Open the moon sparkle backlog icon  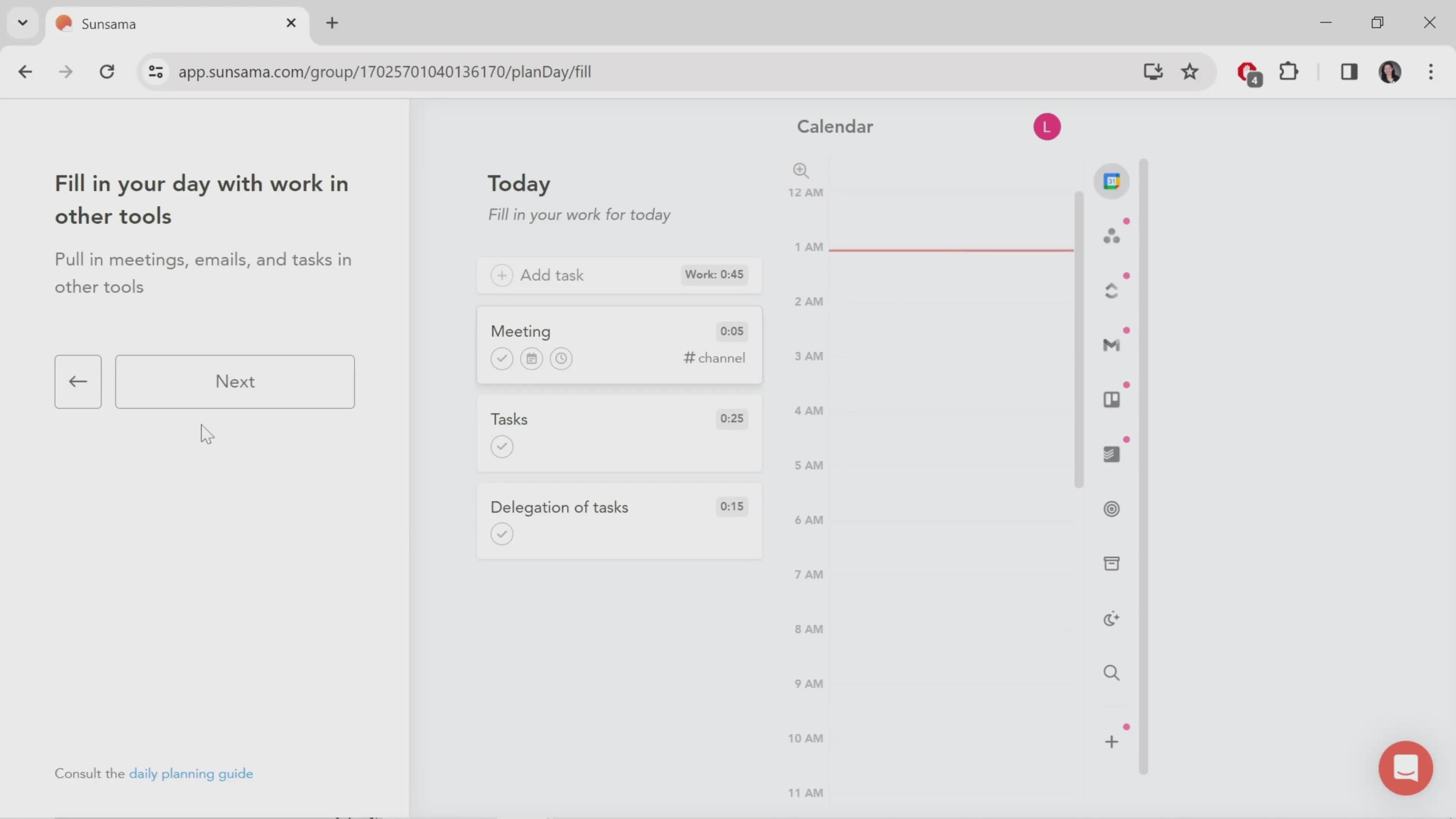pyautogui.click(x=1111, y=618)
